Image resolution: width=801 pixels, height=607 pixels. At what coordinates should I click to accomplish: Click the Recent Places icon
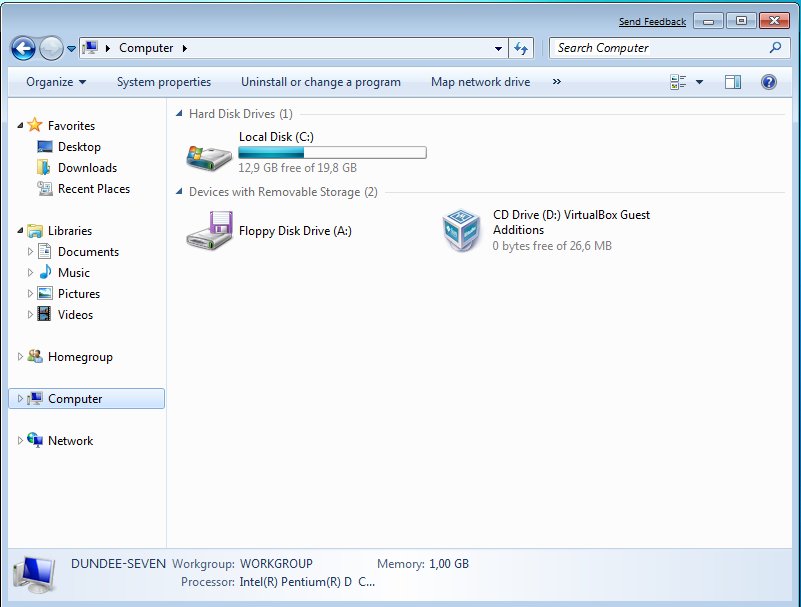pyautogui.click(x=45, y=189)
